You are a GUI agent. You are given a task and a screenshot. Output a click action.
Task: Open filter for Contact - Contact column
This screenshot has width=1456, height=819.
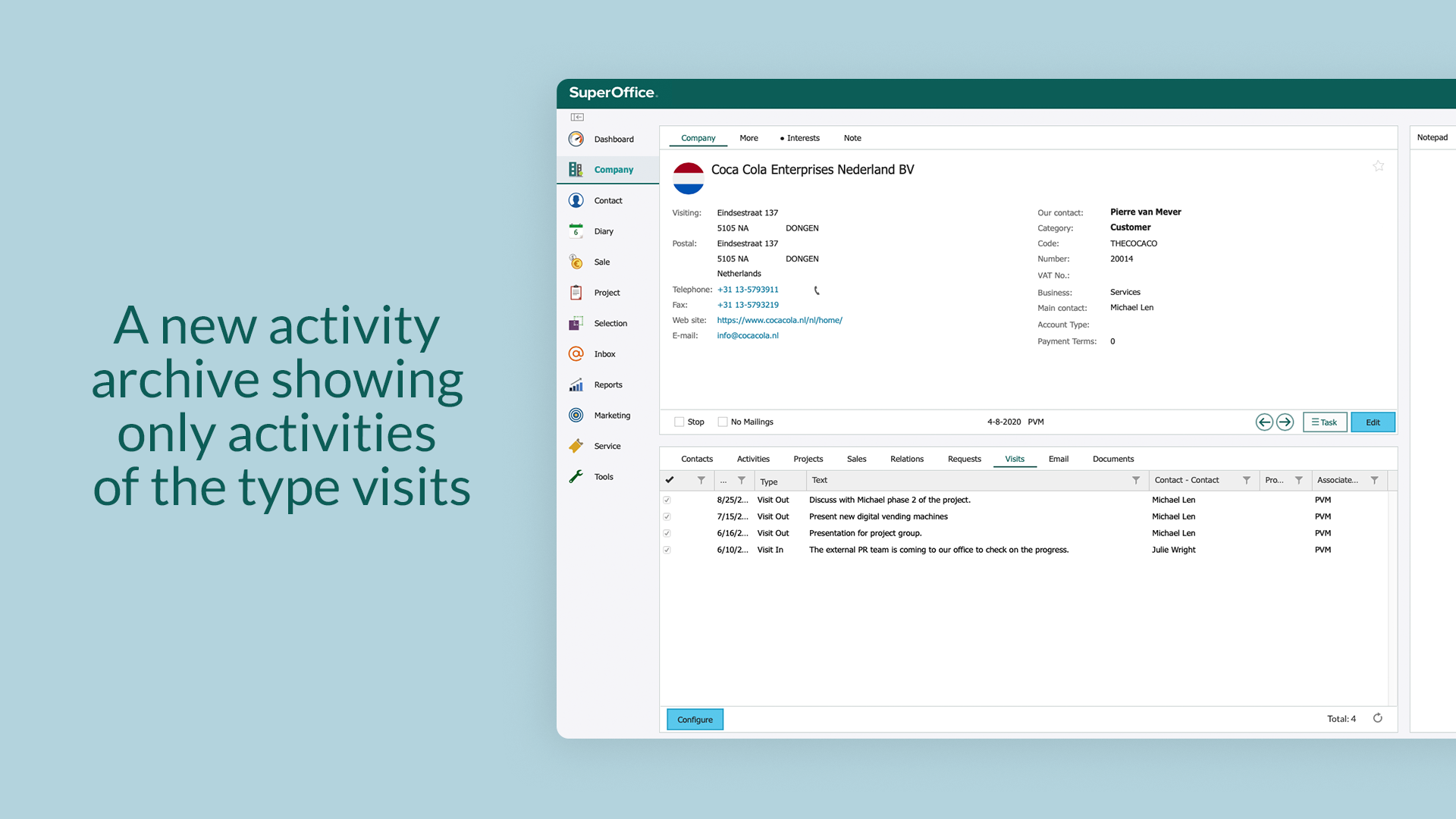[x=1247, y=480]
